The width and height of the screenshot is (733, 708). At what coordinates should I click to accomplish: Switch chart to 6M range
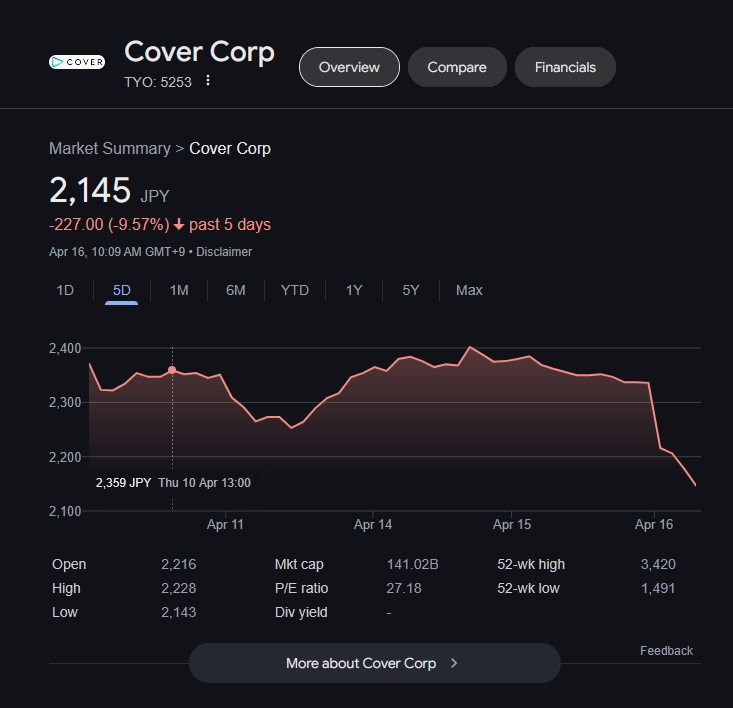(236, 290)
